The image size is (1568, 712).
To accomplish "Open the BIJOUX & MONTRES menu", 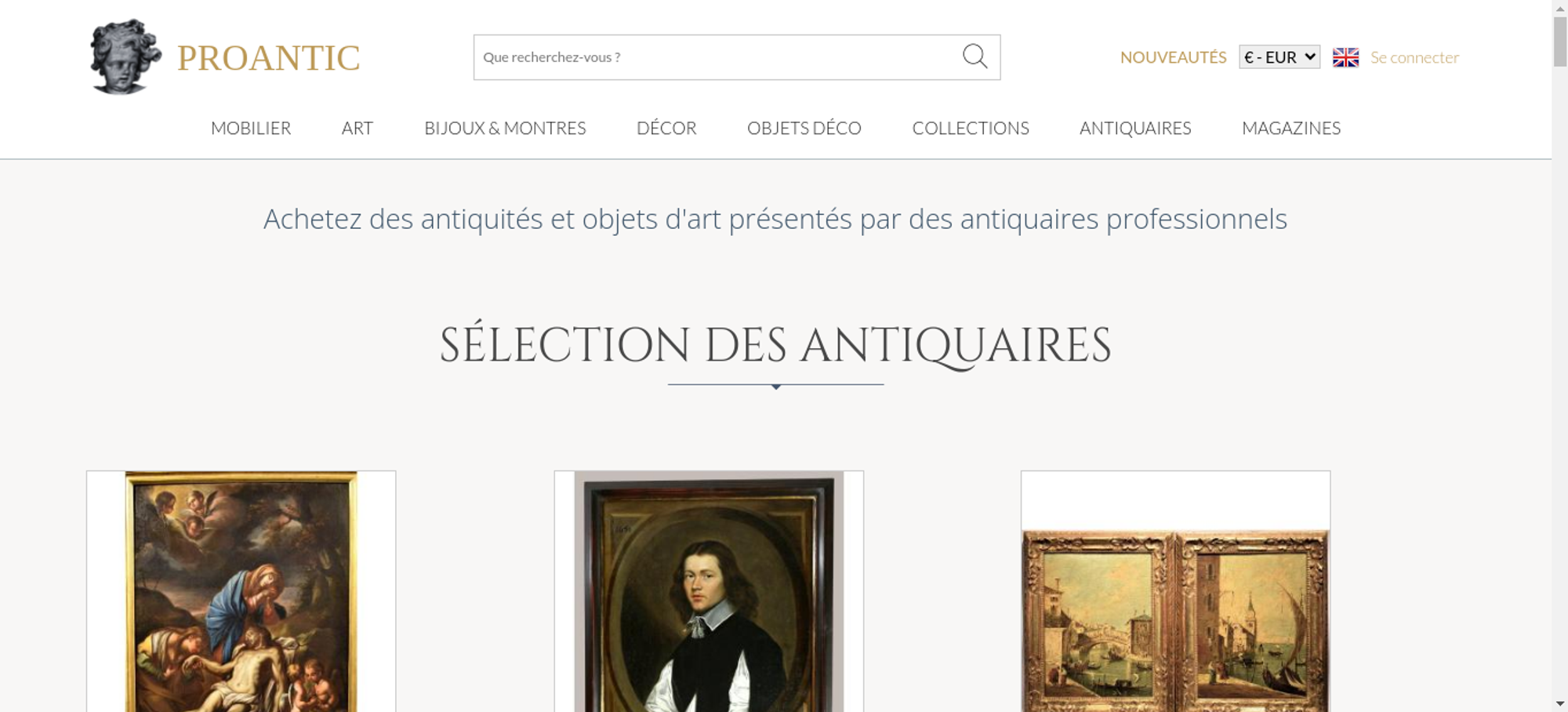I will click(x=505, y=128).
